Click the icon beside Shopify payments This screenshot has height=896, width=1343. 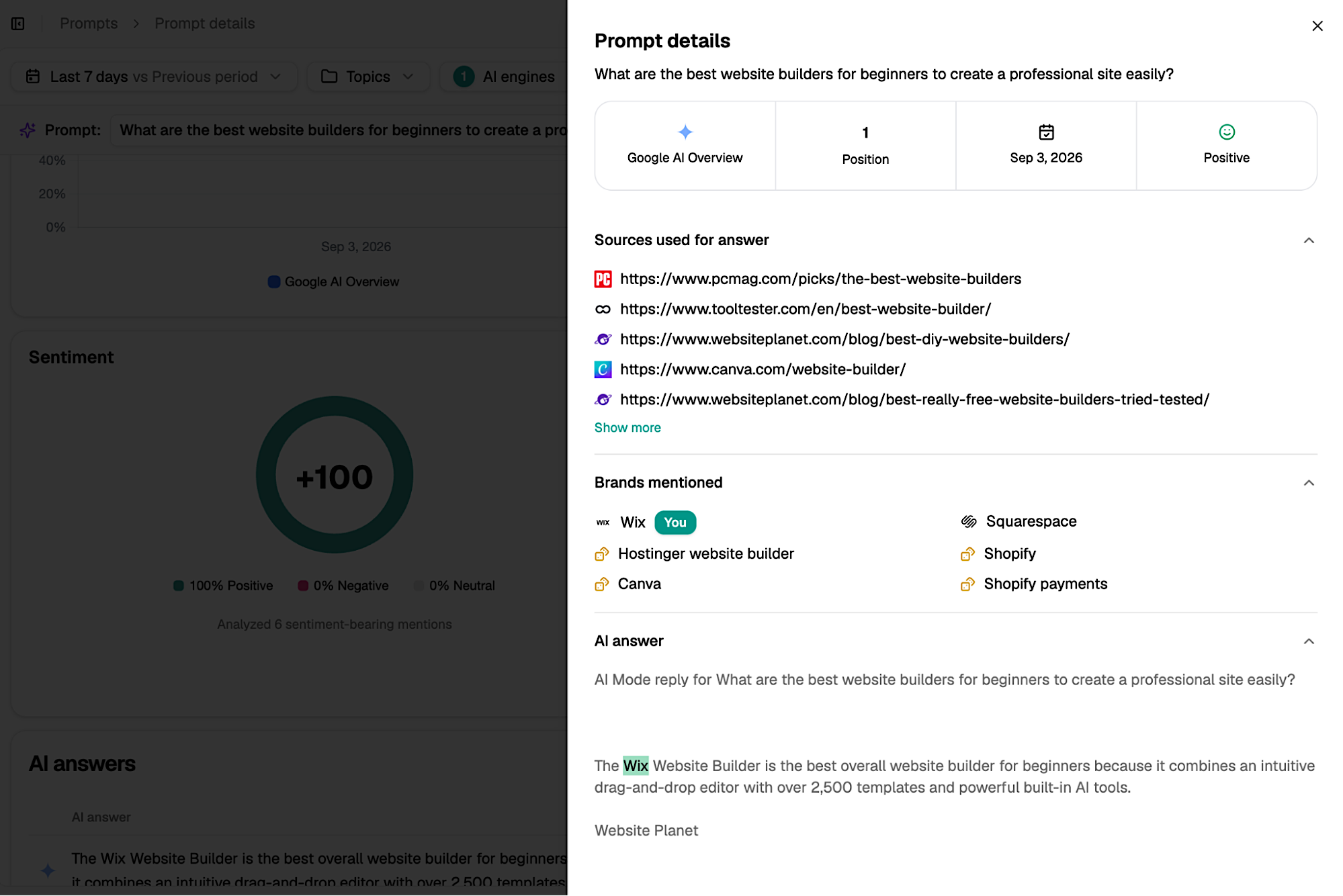pos(967,584)
